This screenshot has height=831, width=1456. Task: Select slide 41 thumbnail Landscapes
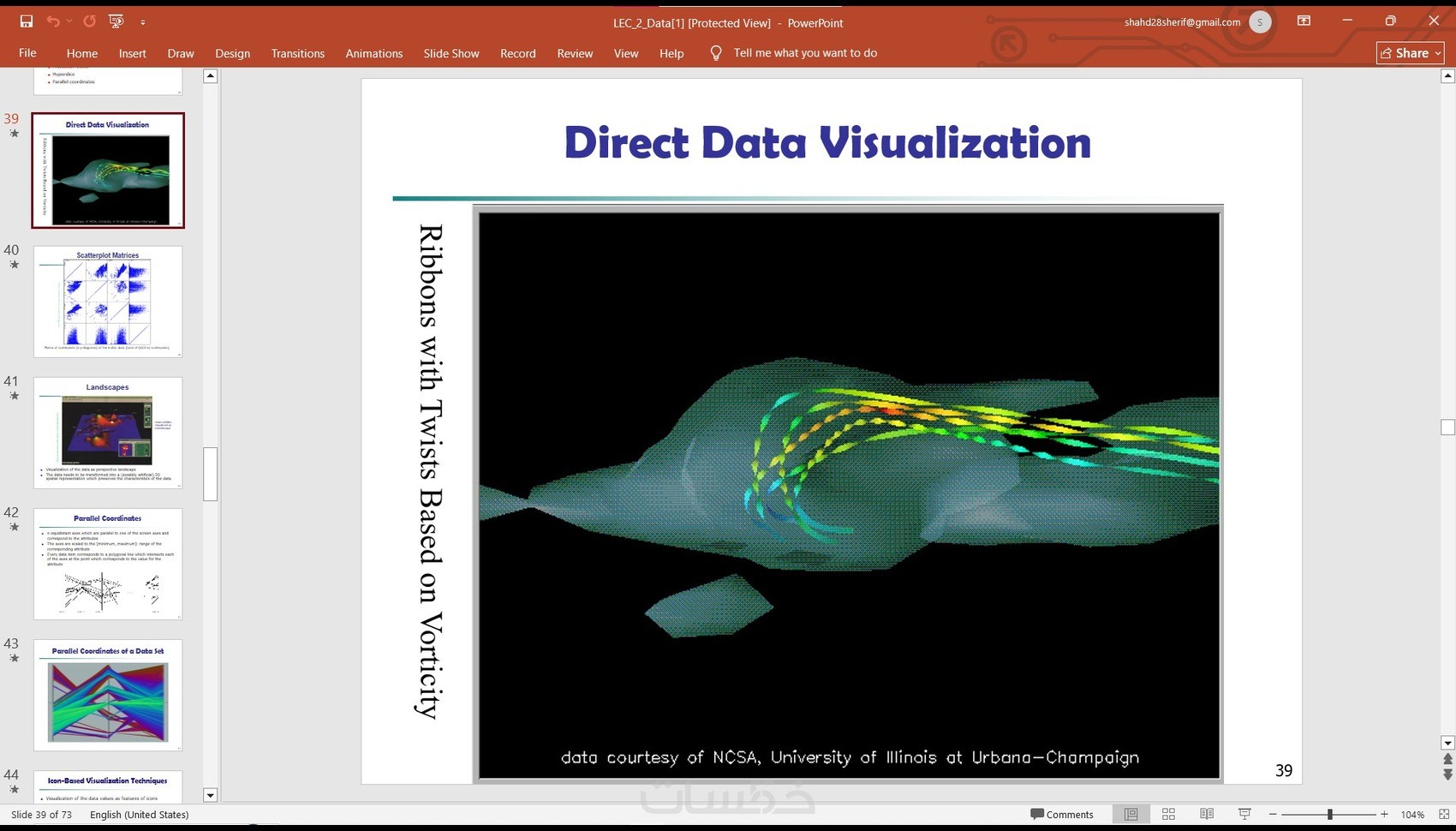(108, 433)
